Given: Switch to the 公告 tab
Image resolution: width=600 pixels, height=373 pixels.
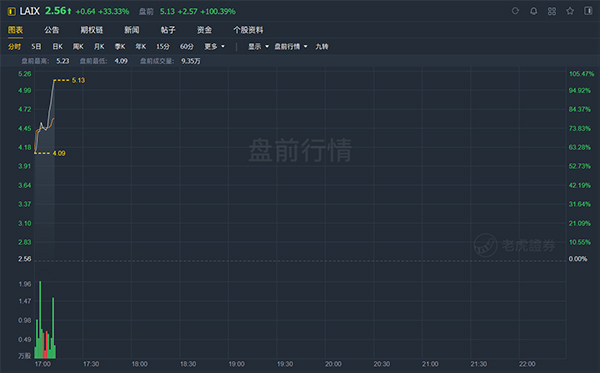Looking at the screenshot, I should click(51, 30).
